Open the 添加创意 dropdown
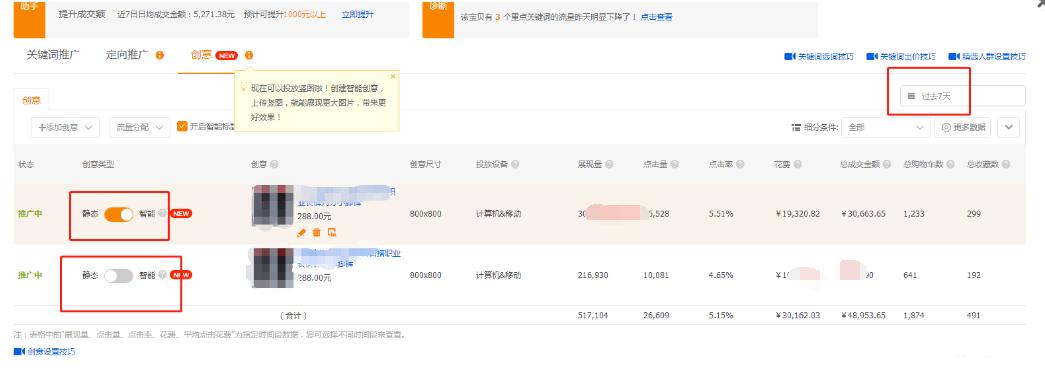This screenshot has width=1045, height=381. pos(65,127)
